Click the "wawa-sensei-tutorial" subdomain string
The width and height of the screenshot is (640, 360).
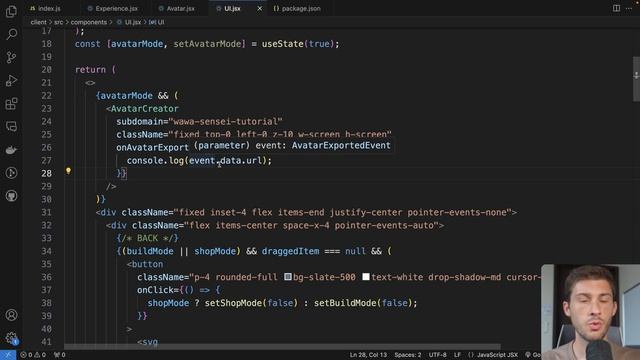(225, 122)
